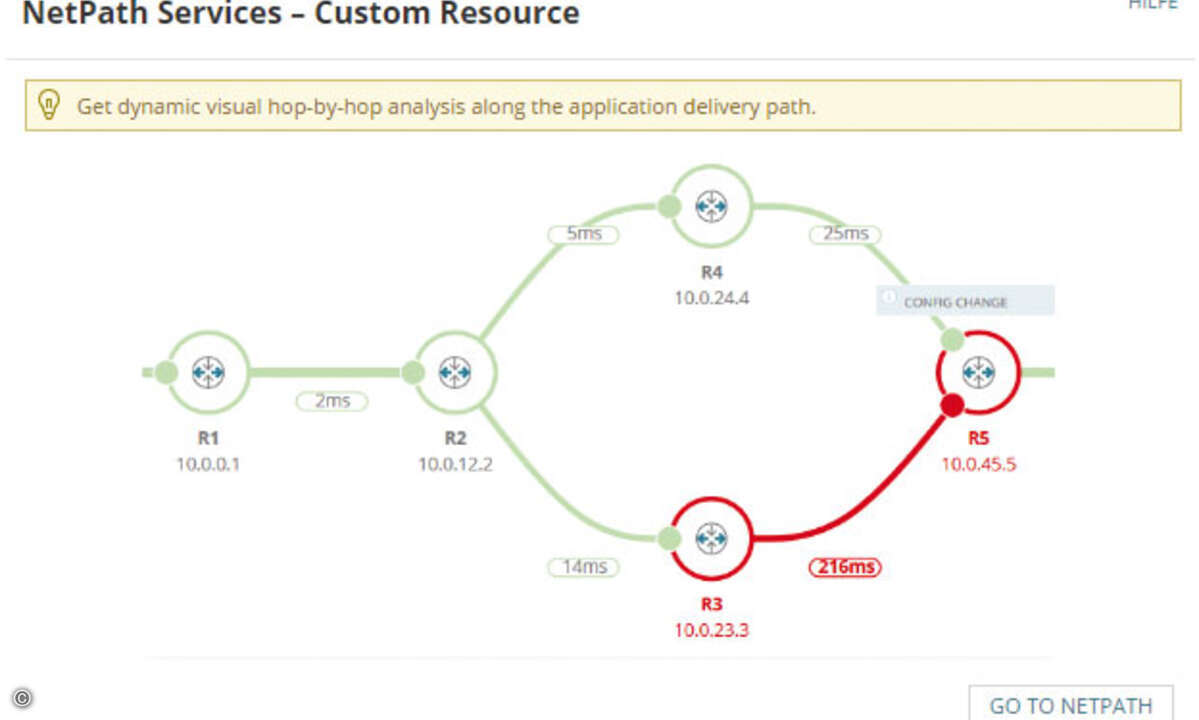Click the info icon on Config Change
This screenshot has height=720, width=1199.
[x=889, y=297]
